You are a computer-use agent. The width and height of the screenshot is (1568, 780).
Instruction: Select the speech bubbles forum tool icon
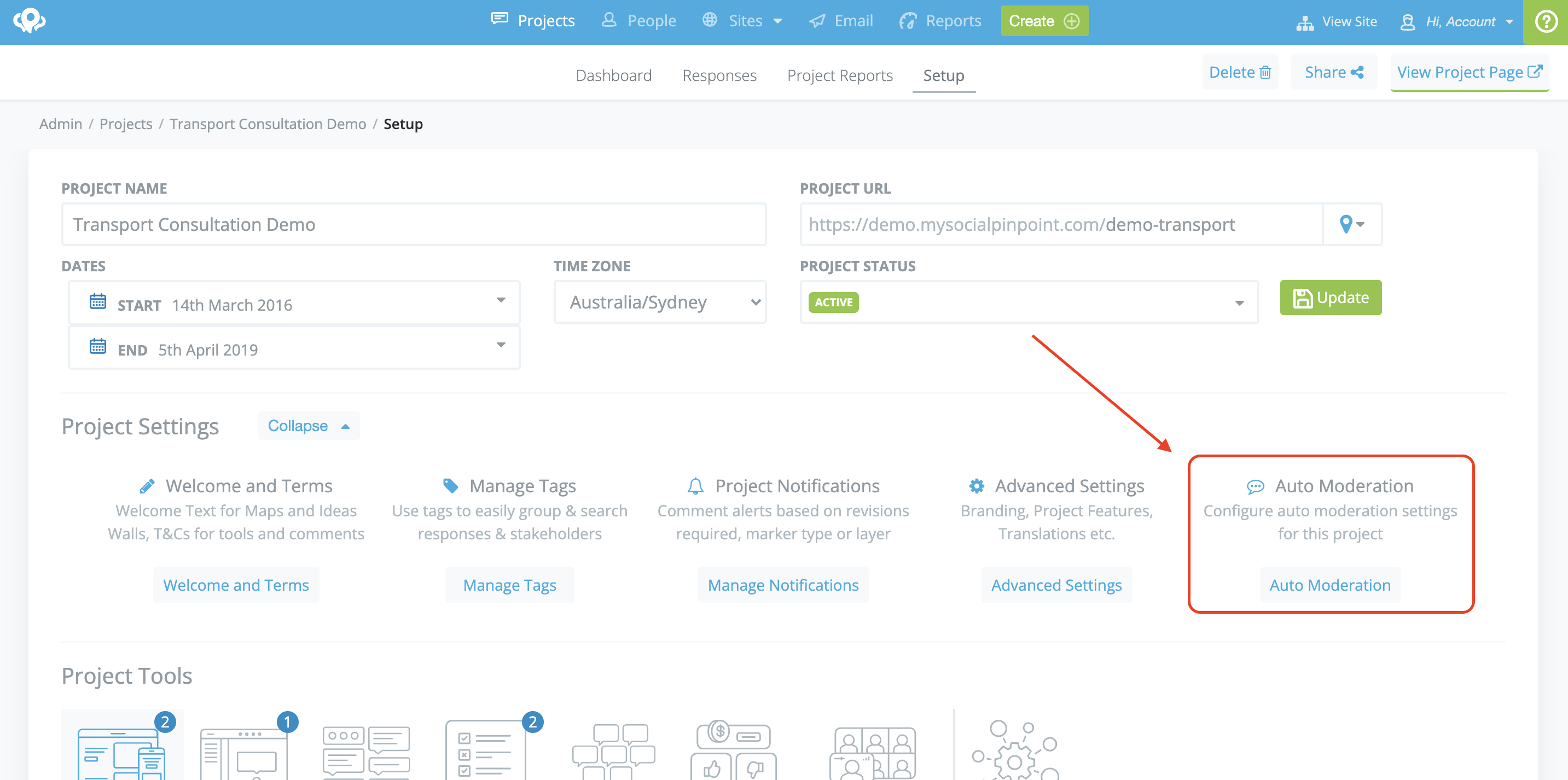(x=613, y=752)
